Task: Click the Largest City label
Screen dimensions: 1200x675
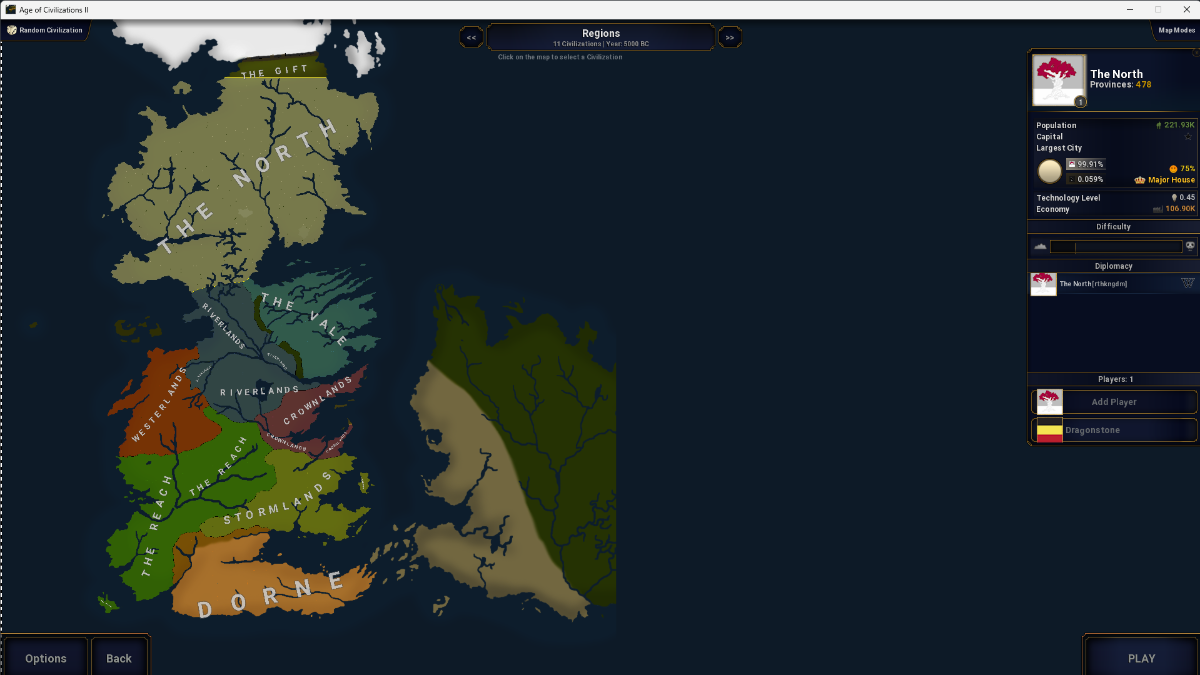Action: [x=1059, y=148]
